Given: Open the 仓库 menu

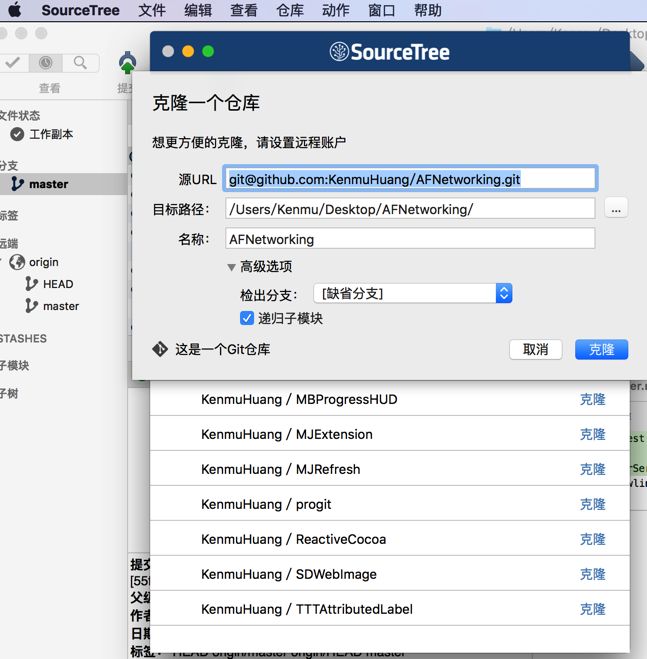Looking at the screenshot, I should pyautogui.click(x=290, y=10).
